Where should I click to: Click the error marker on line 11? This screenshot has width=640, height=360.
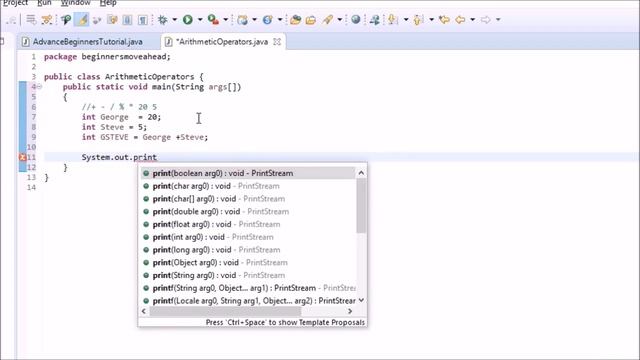coord(23,157)
